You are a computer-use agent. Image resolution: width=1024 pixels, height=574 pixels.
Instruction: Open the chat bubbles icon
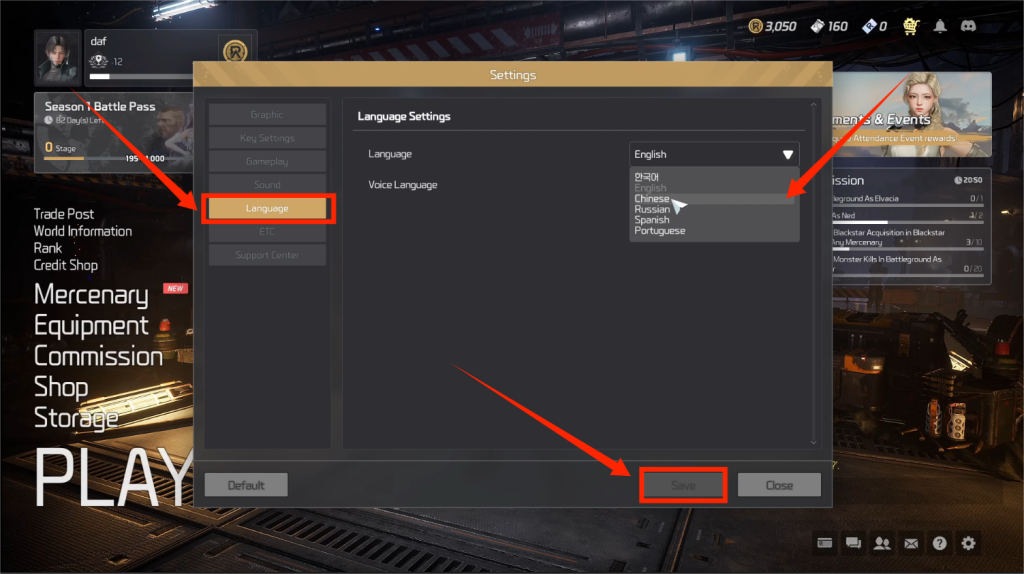coord(853,543)
